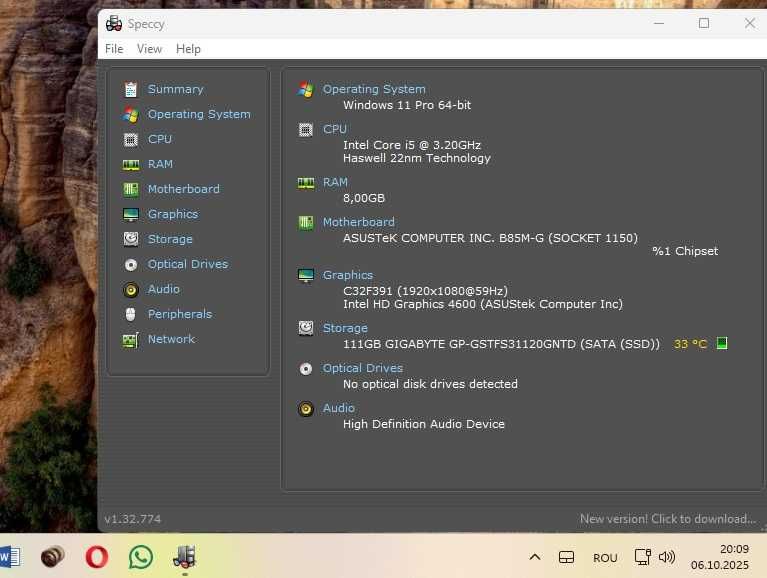Screen dimensions: 767x578
Task: Click version number v1.32.774
Action: tap(133, 519)
